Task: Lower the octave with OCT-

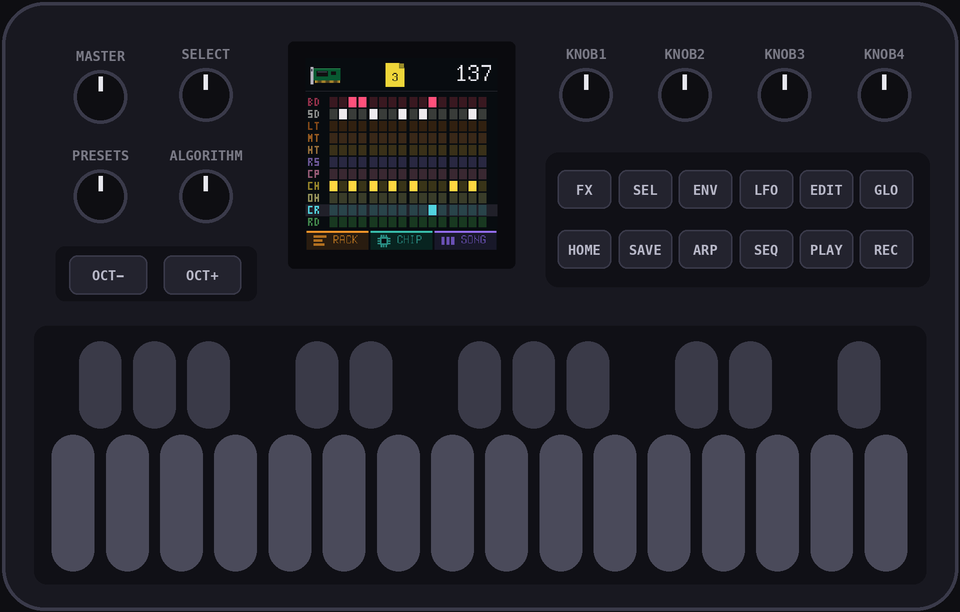Action: point(108,275)
